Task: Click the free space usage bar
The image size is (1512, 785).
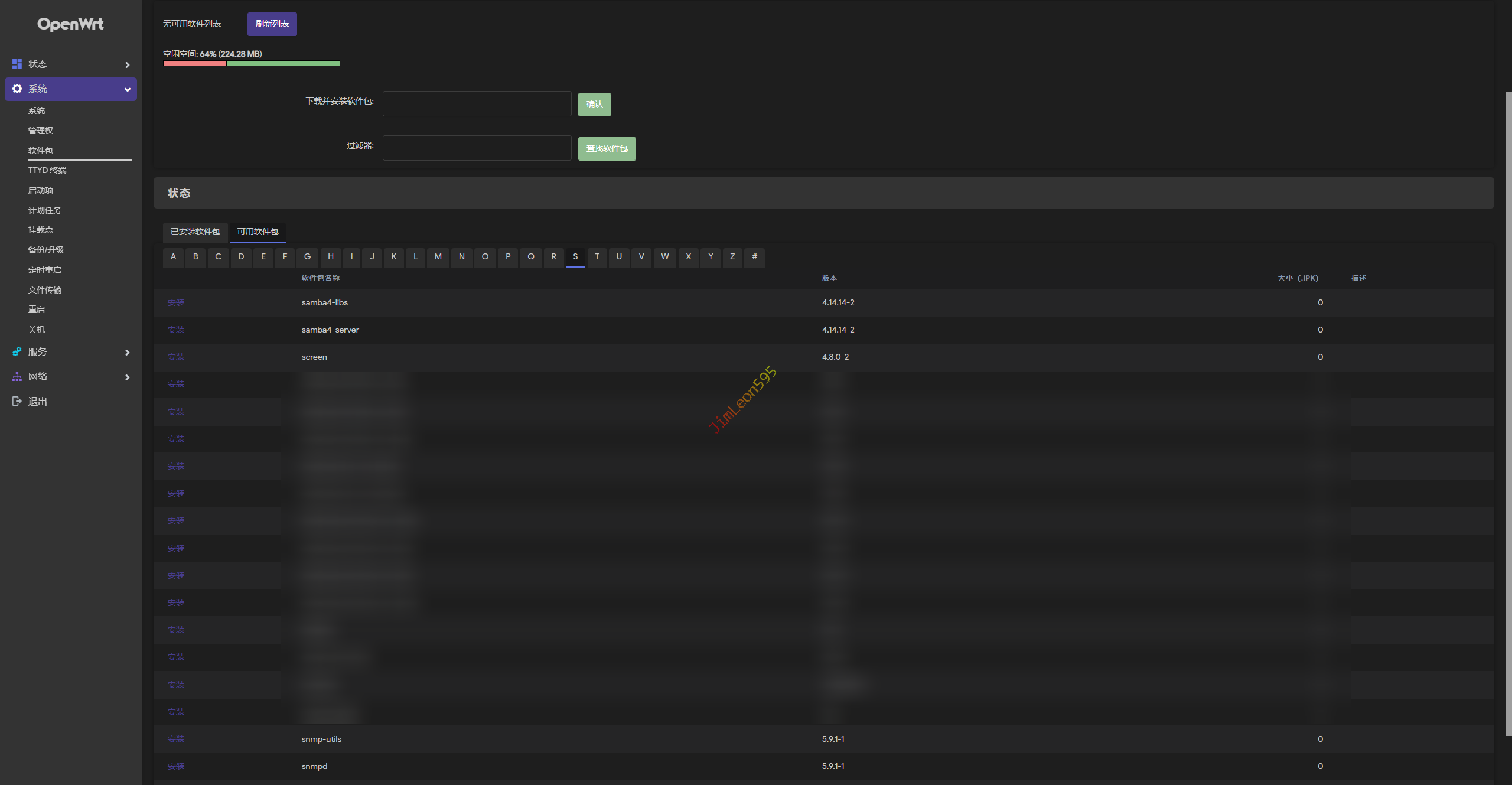Action: click(x=251, y=63)
